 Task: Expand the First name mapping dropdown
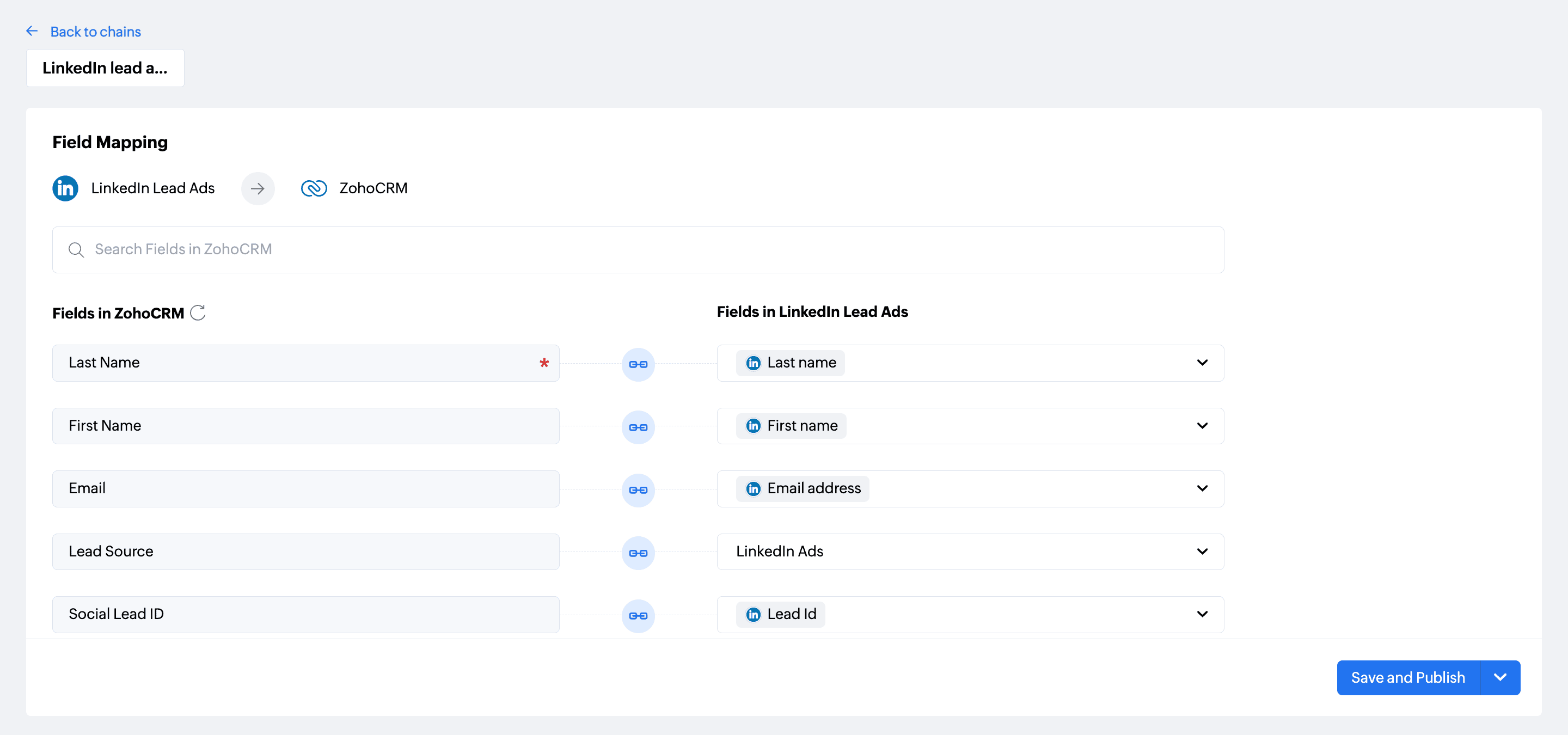1202,426
